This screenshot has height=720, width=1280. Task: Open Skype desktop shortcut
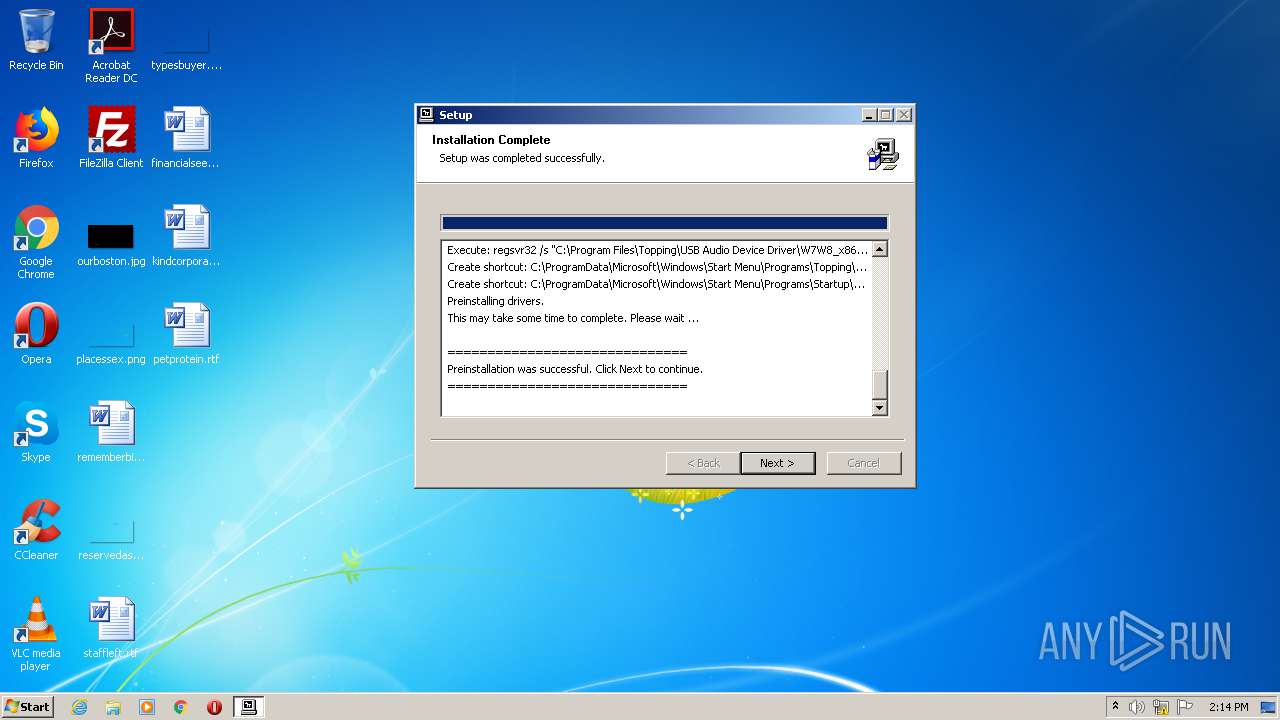pyautogui.click(x=36, y=432)
